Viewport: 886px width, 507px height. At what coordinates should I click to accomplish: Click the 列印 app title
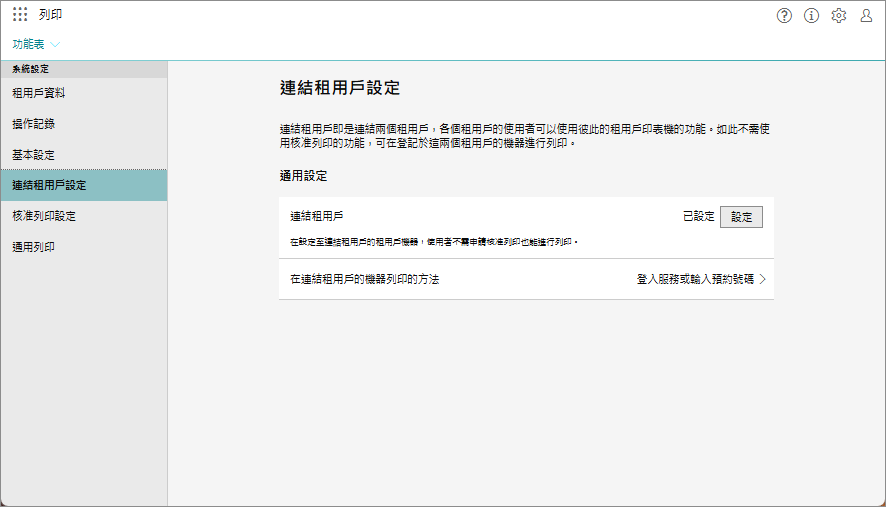click(x=50, y=15)
